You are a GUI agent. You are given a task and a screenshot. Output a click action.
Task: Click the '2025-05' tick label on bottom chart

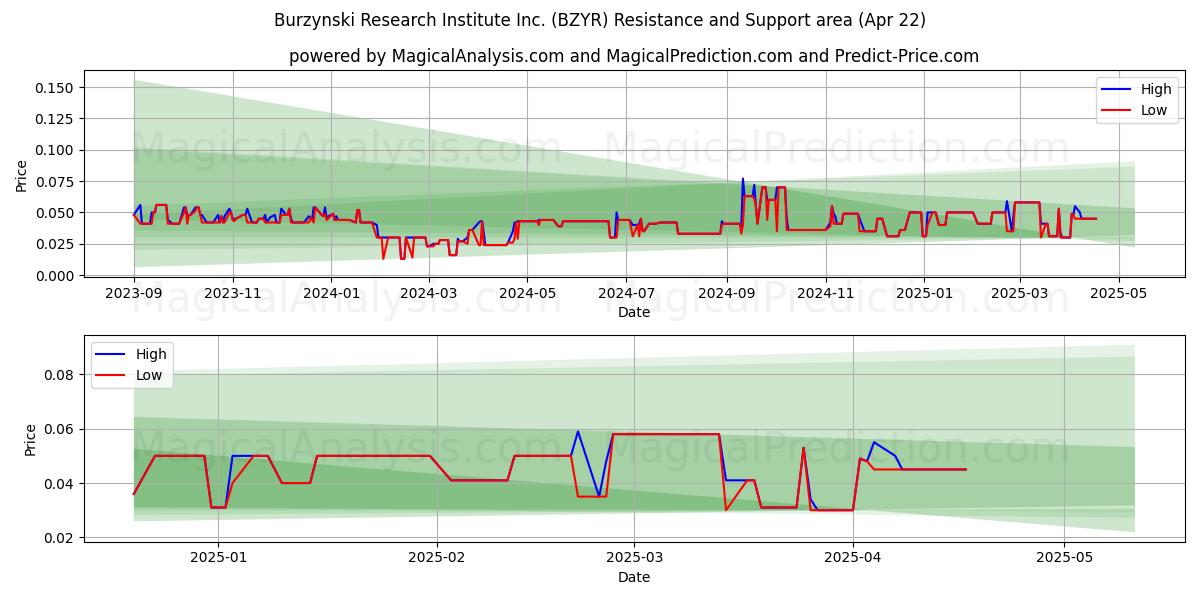[1064, 559]
